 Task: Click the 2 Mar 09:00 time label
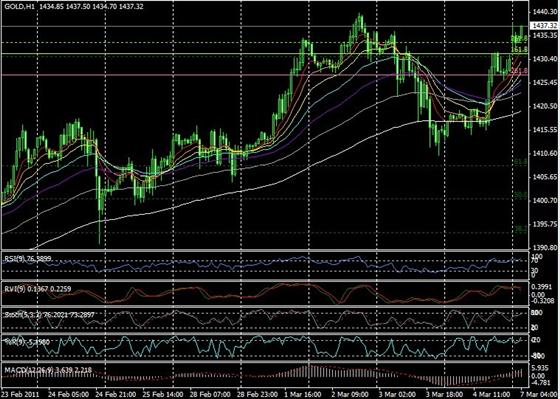[x=351, y=394]
